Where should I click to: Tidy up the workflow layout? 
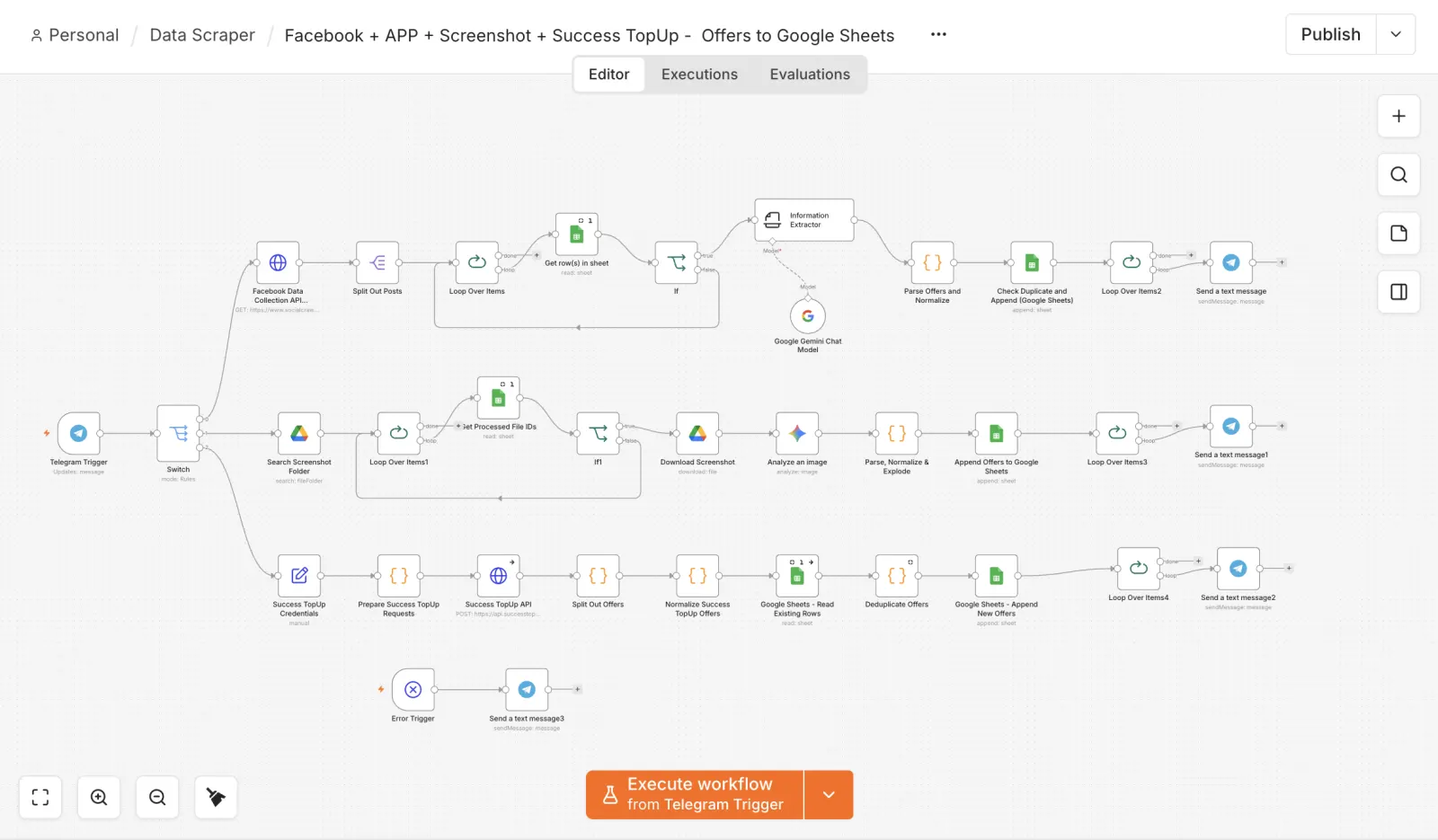216,797
